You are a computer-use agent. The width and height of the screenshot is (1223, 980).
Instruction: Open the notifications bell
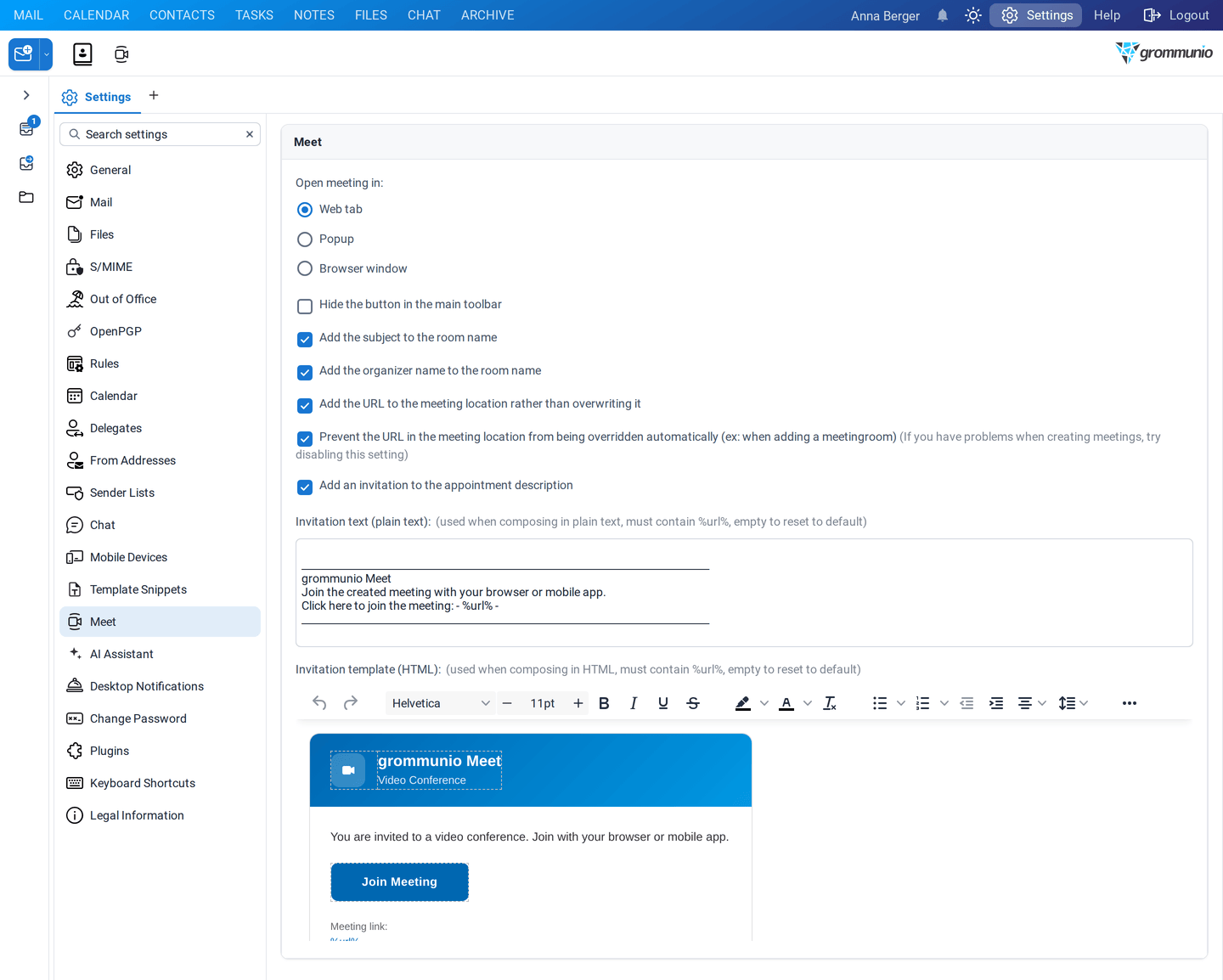943,15
